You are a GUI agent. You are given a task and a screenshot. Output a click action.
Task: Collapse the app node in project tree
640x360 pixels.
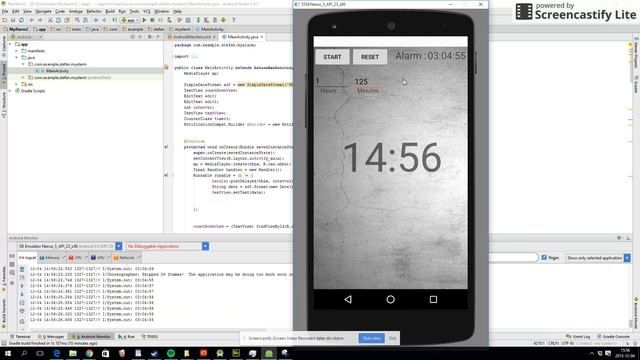[11, 44]
